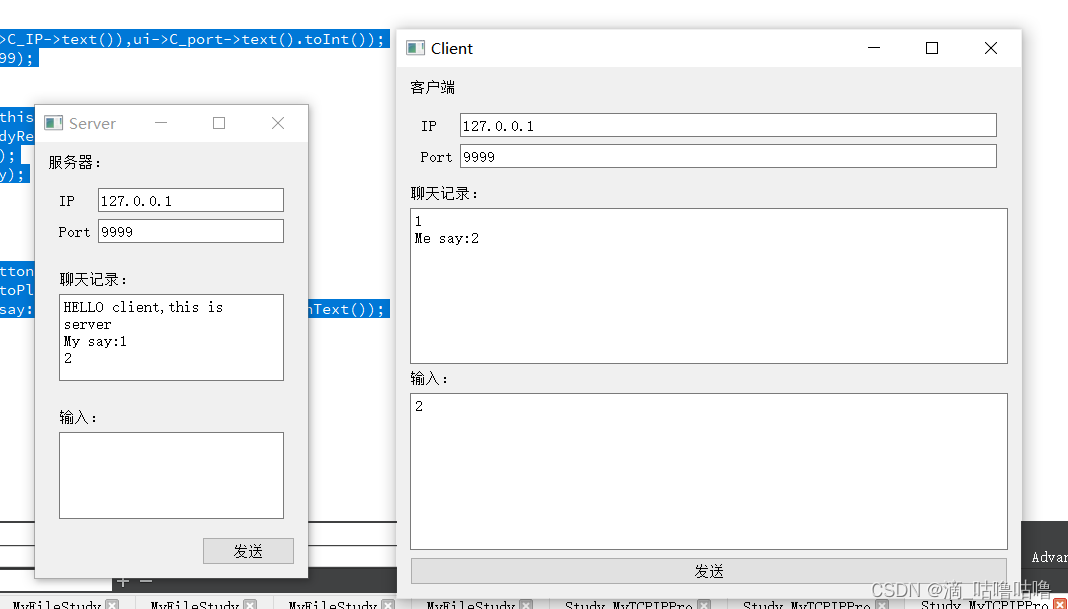Click the '输入:' label in Server window
The height and width of the screenshot is (609, 1068).
tap(78, 417)
